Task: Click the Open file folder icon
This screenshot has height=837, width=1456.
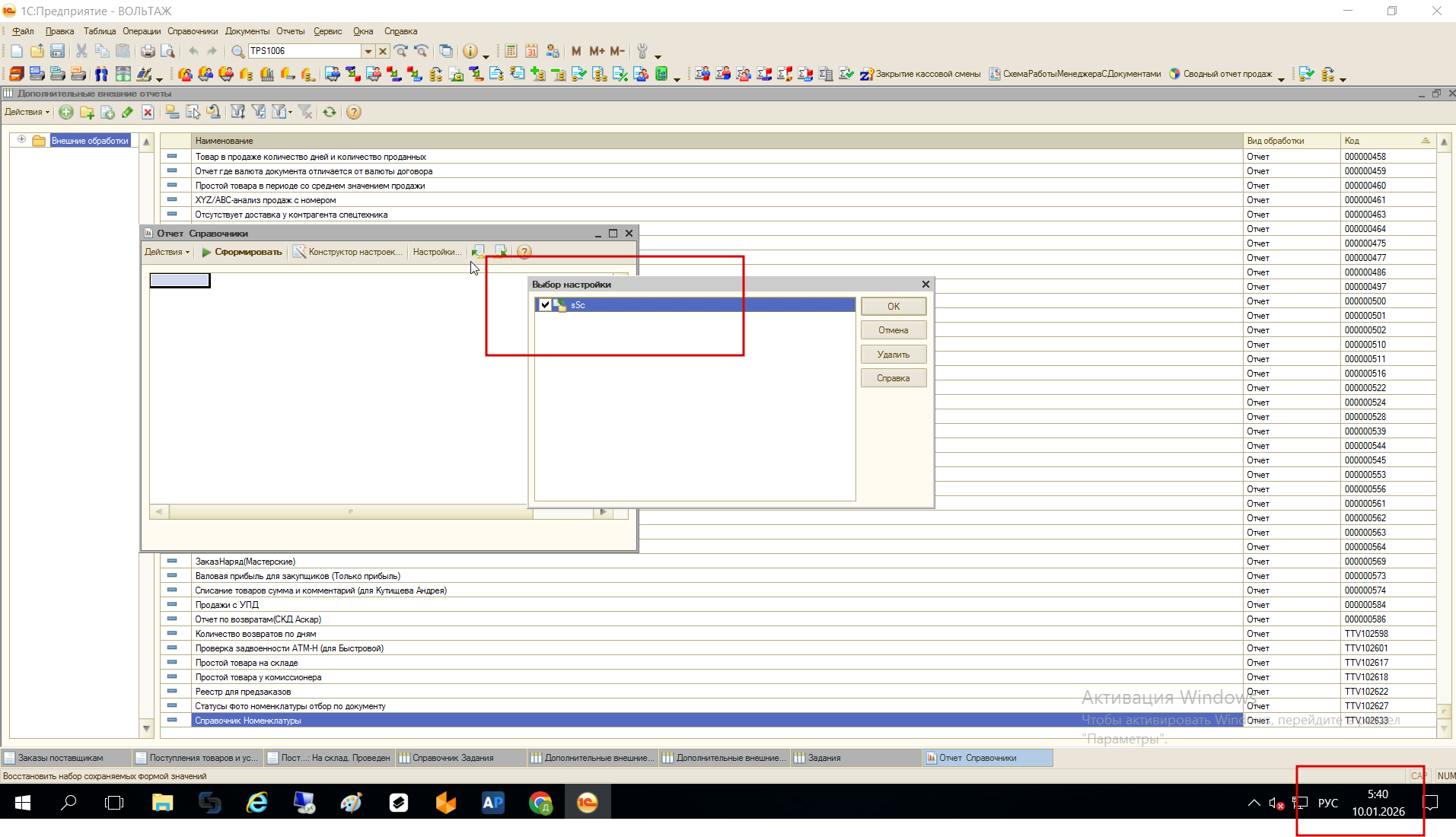Action: coord(37,51)
